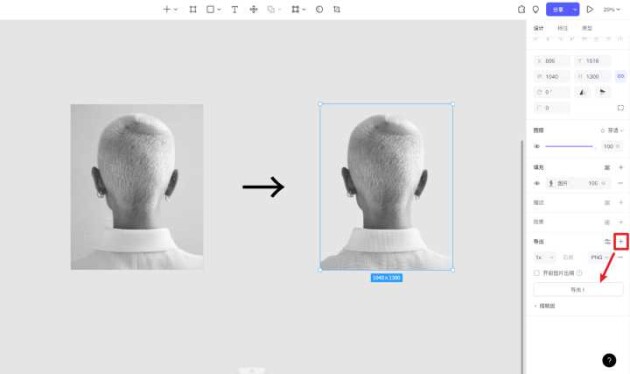Switch to the second tab in right panel

pos(562,28)
